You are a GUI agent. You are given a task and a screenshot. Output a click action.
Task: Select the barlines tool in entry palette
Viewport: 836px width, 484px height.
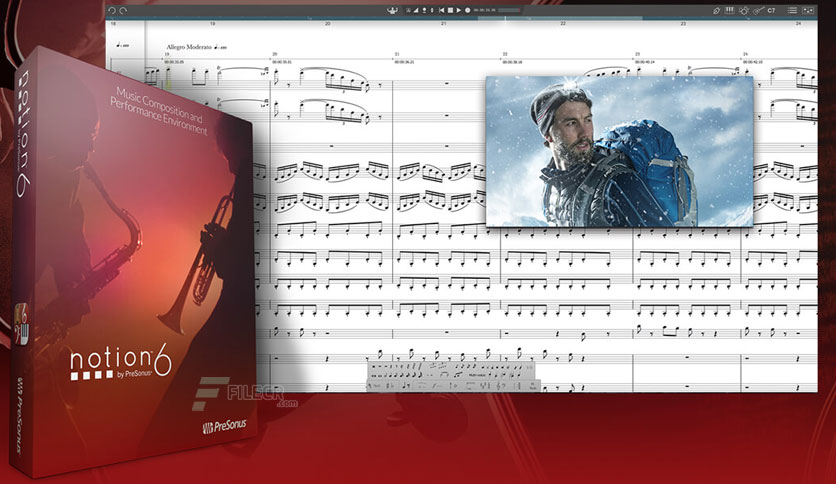tap(518, 386)
